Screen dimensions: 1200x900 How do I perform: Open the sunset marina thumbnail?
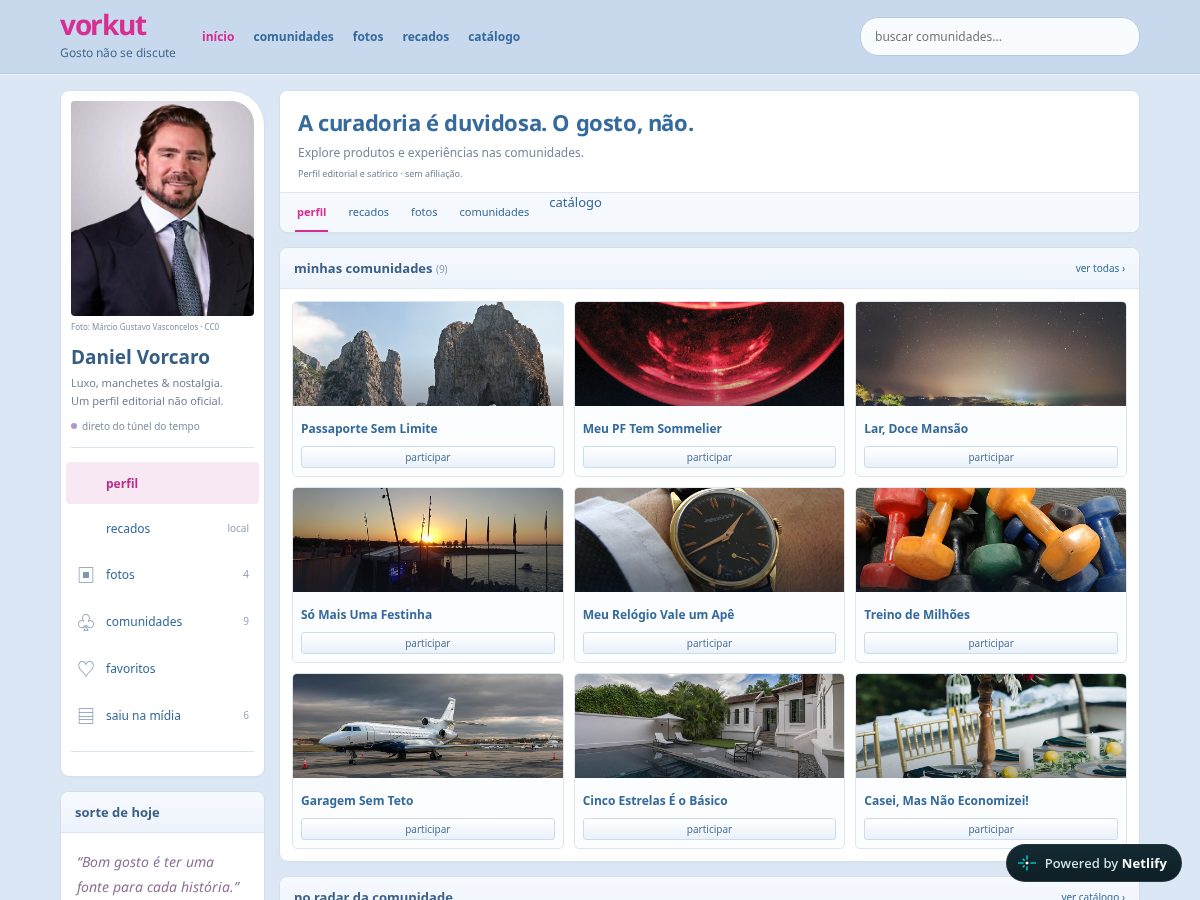point(428,540)
